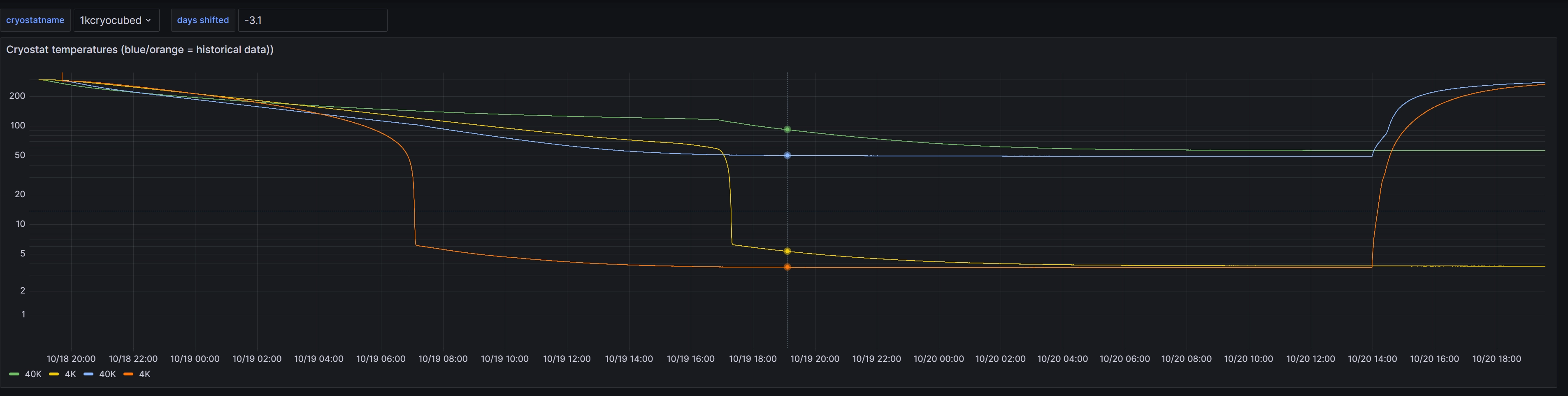
Task: Click the orange legend color swatch
Action: [x=128, y=374]
